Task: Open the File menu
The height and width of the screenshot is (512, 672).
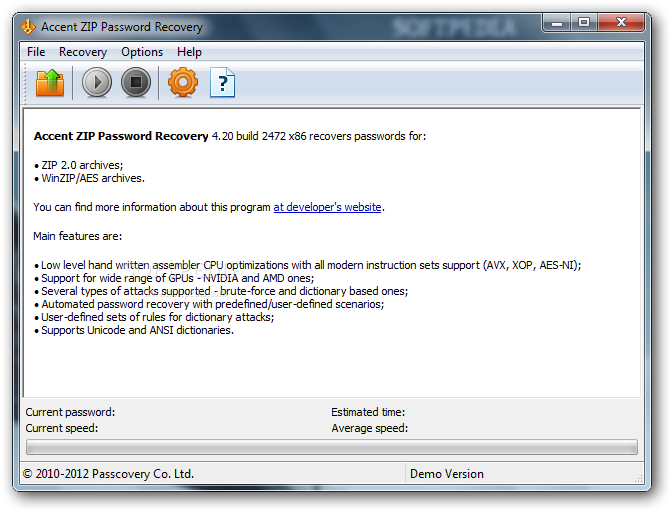Action: (x=36, y=52)
